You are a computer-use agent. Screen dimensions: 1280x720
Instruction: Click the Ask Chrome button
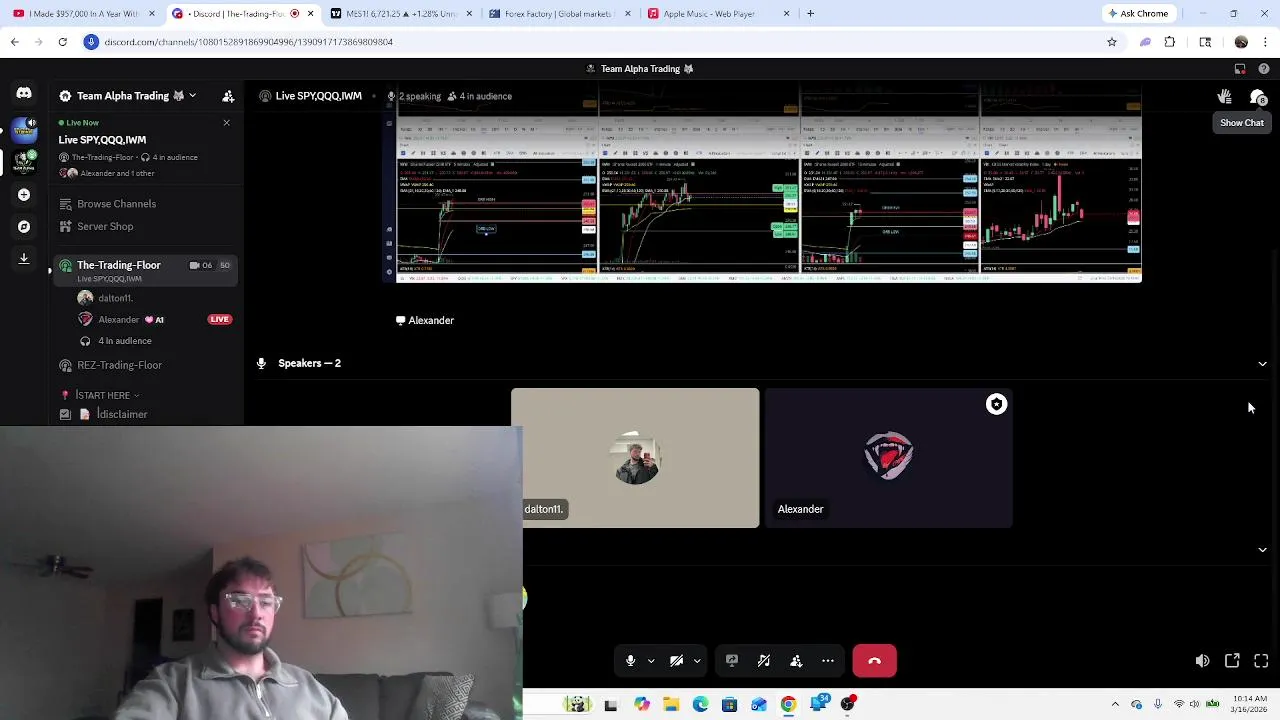tap(1138, 14)
